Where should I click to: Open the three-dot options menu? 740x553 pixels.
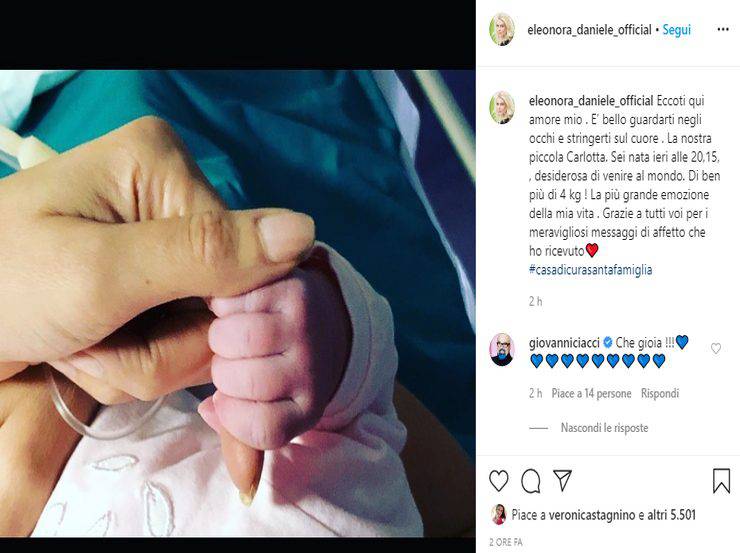(x=723, y=30)
